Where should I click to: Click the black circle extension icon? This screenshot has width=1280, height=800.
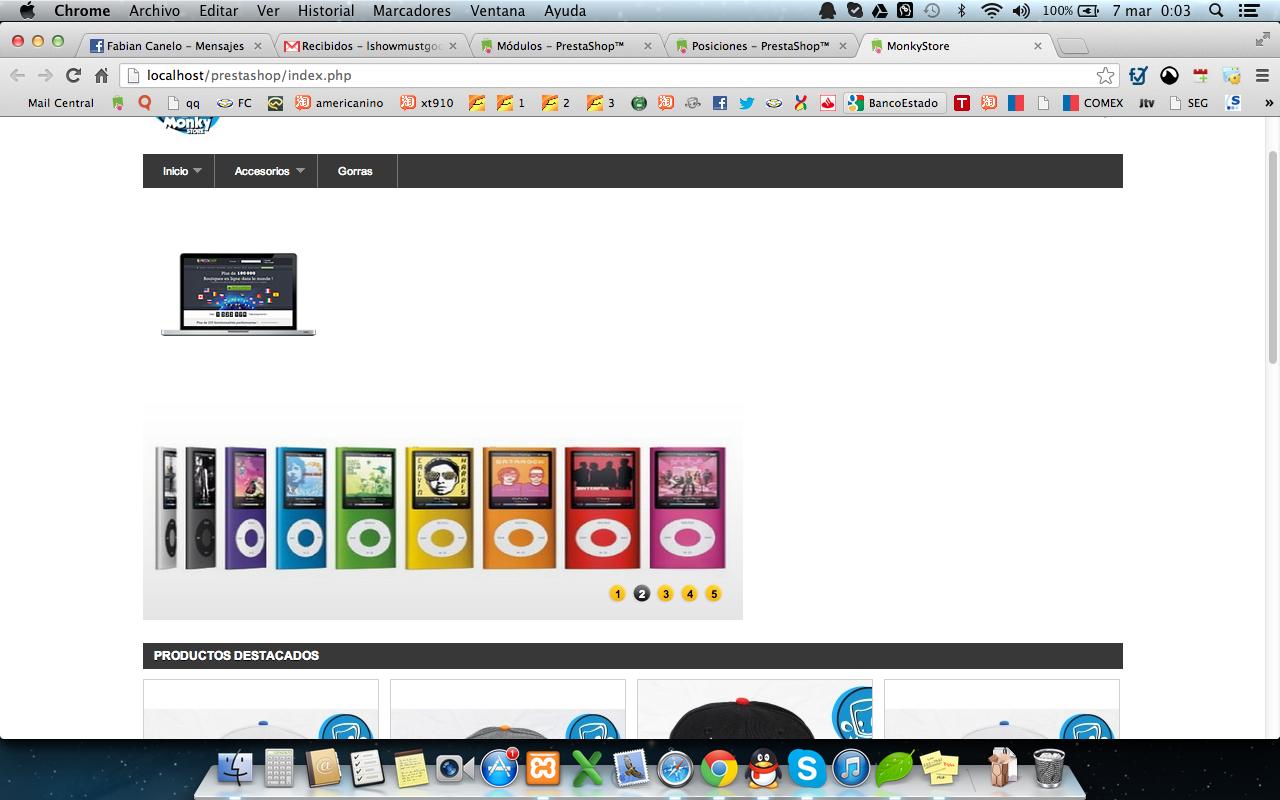pyautogui.click(x=1169, y=75)
